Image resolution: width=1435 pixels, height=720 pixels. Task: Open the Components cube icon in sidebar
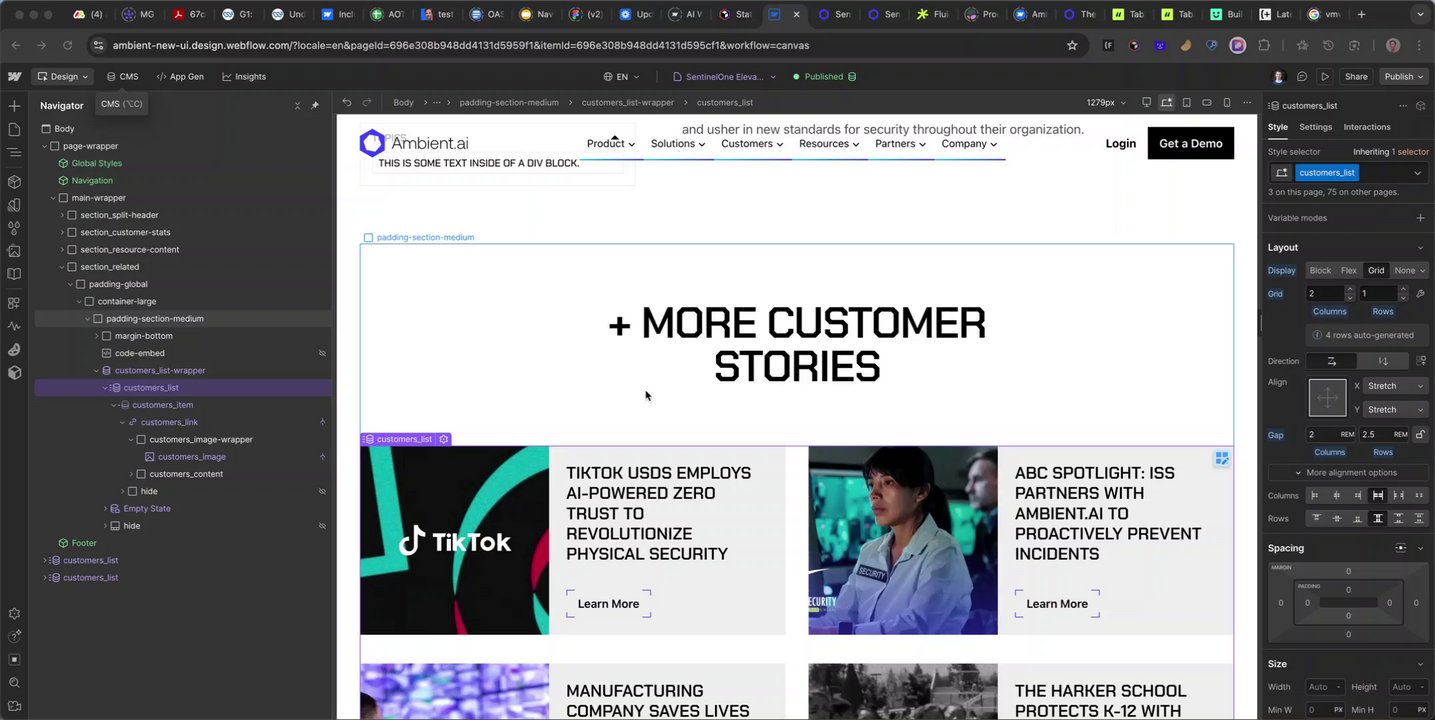[x=14, y=182]
